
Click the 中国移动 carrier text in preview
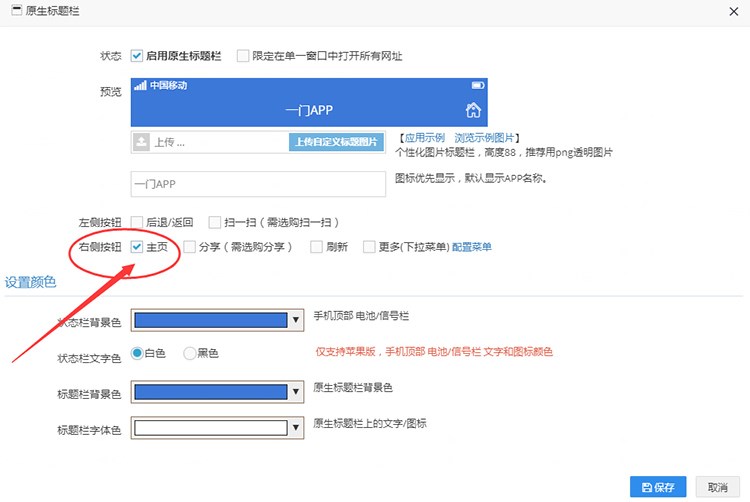click(x=168, y=86)
